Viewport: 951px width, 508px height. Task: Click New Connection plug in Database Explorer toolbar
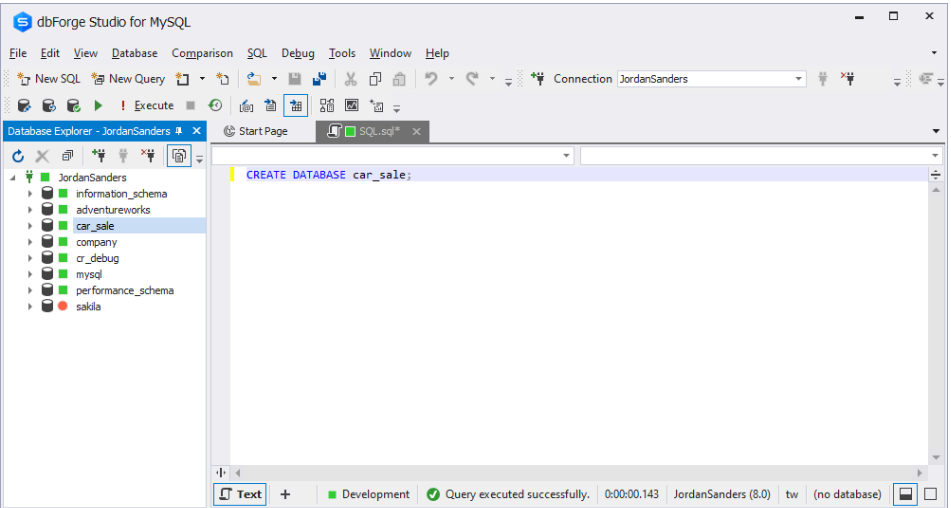click(x=98, y=156)
